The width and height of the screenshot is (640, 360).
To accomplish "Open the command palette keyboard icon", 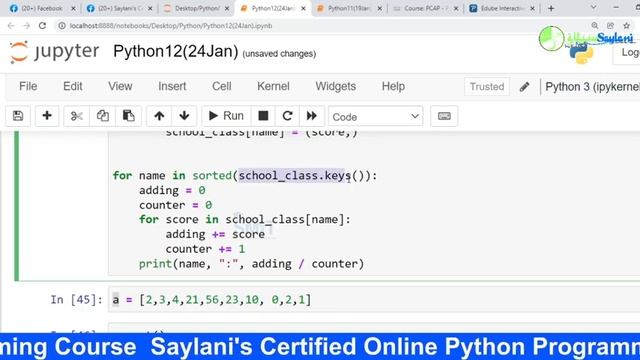I will point(444,116).
